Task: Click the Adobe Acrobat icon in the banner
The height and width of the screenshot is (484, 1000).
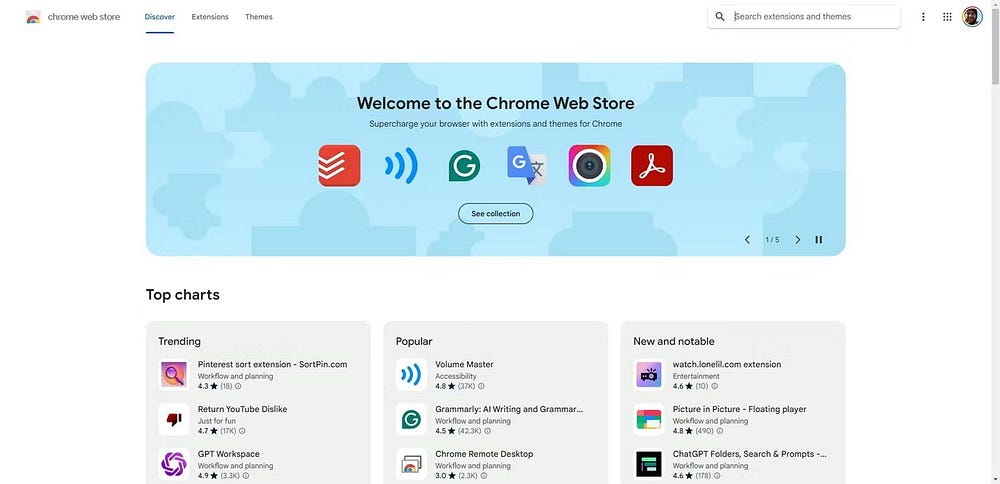Action: [x=652, y=166]
